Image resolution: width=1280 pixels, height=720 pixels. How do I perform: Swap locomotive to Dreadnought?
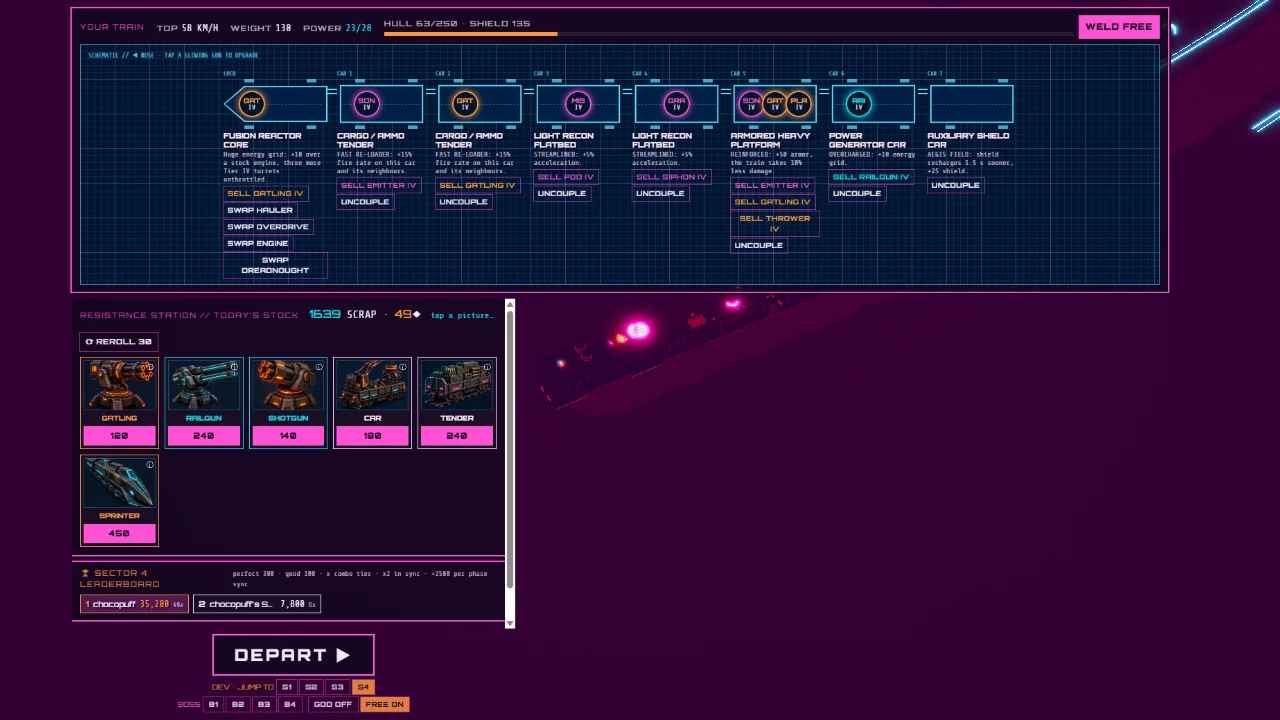pyautogui.click(x=275, y=265)
